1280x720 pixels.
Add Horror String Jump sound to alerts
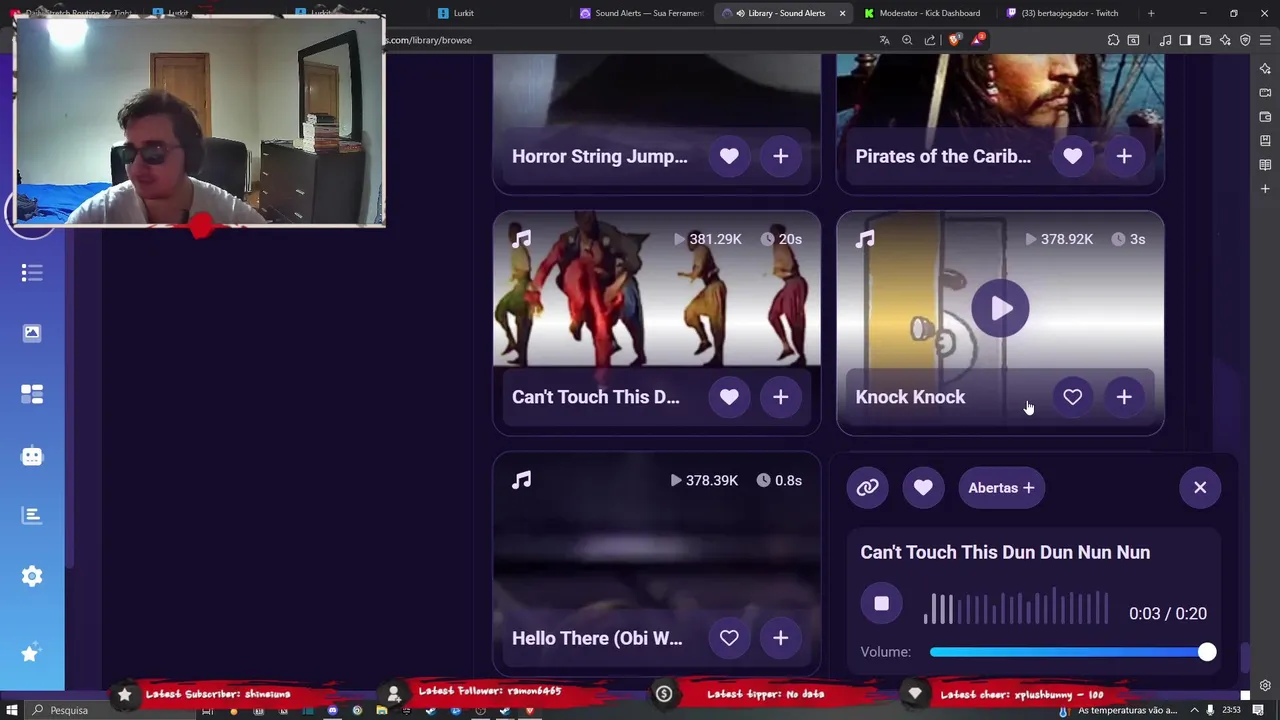pos(781,156)
